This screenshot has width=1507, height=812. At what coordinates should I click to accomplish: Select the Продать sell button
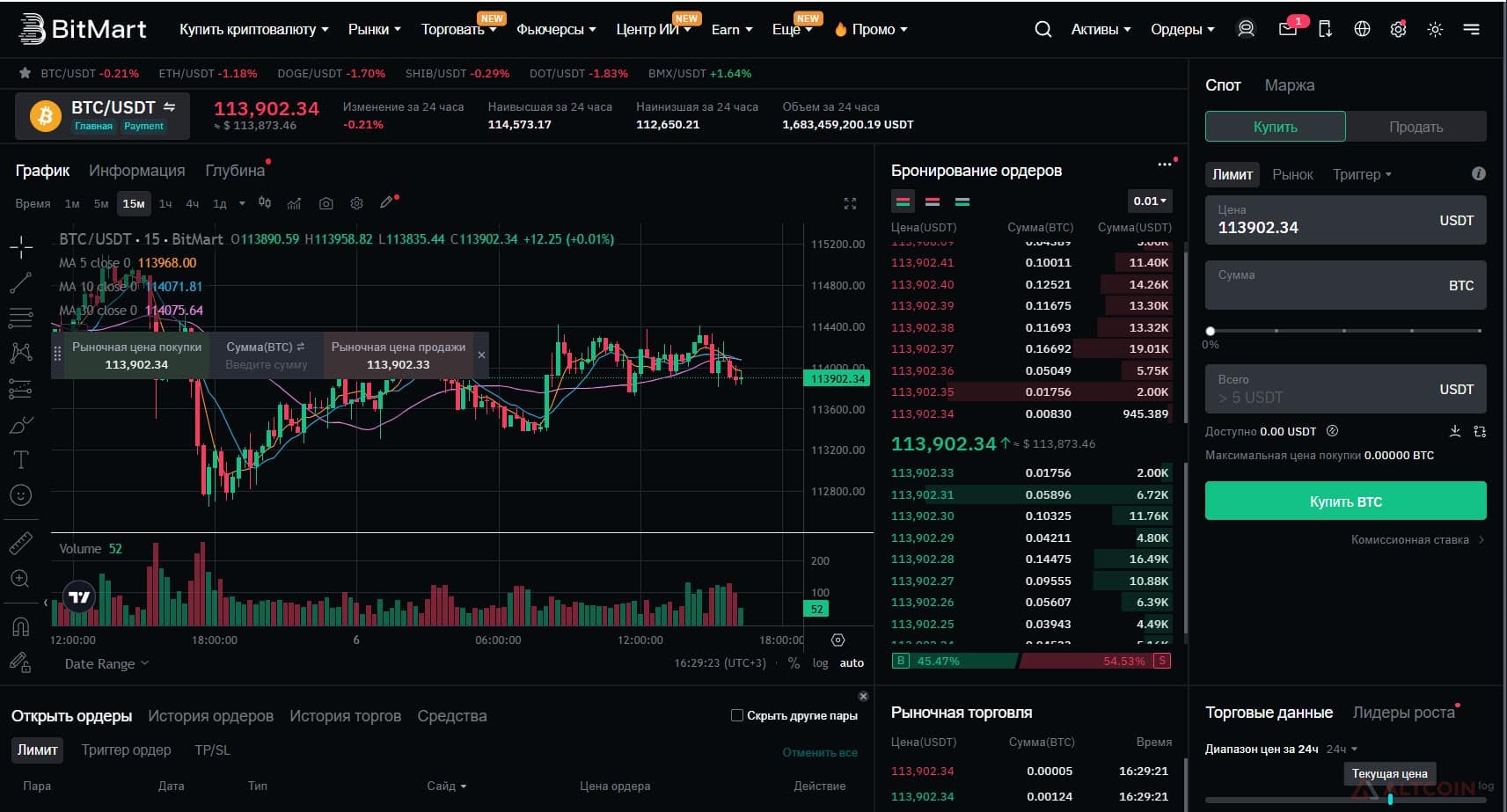tap(1416, 127)
